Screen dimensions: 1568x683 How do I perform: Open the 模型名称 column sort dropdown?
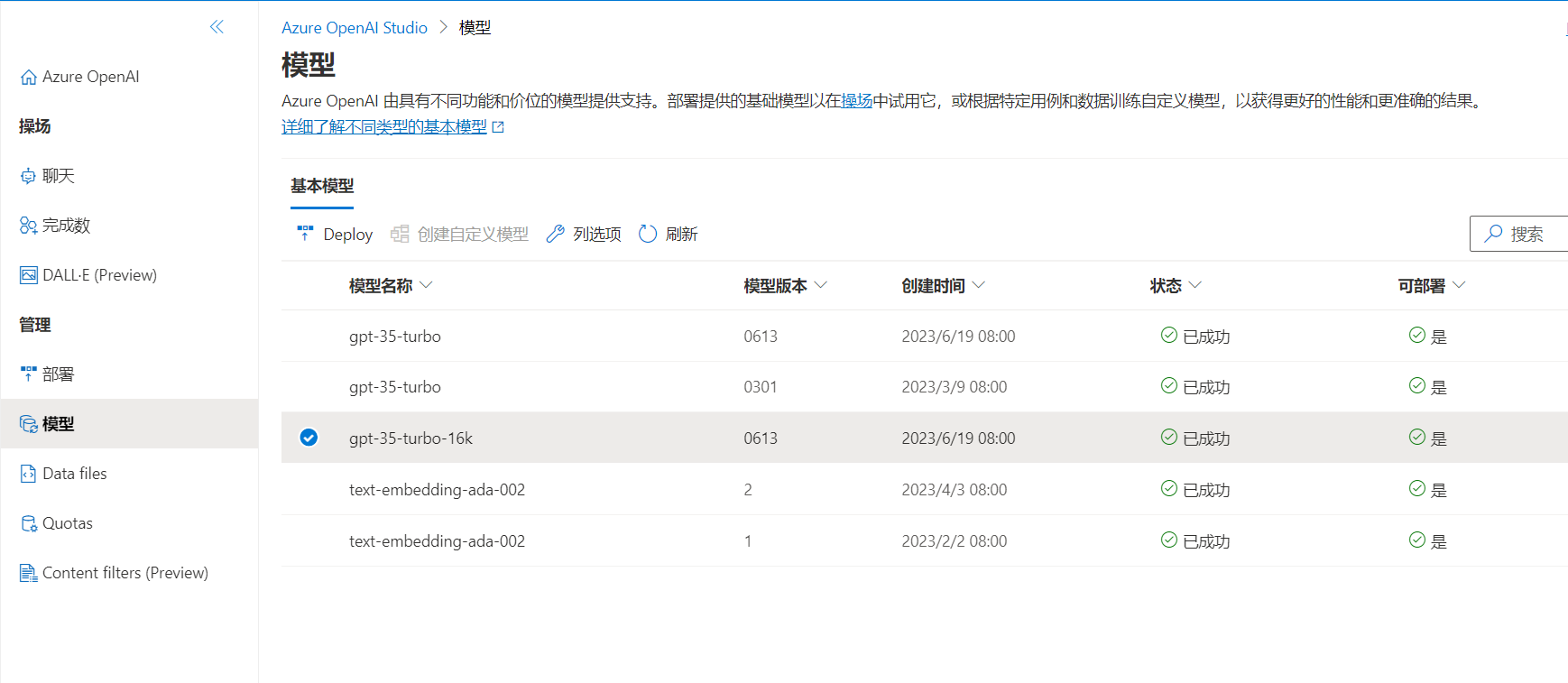click(x=427, y=285)
